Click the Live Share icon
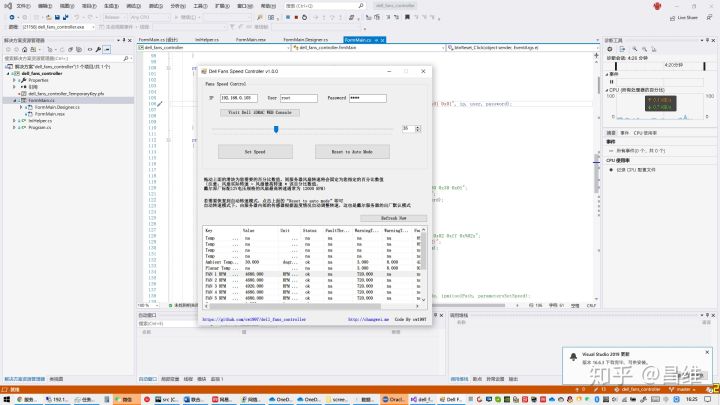The image size is (720, 405). [x=672, y=18]
